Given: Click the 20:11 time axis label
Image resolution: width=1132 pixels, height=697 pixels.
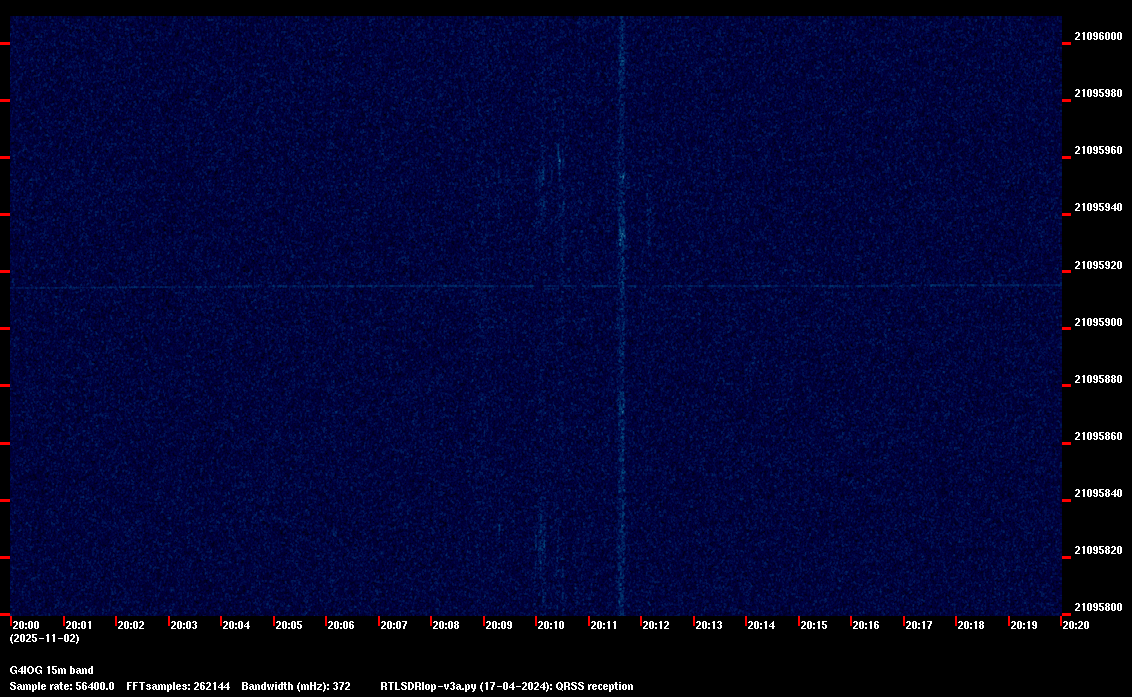Looking at the screenshot, I should 604,625.
